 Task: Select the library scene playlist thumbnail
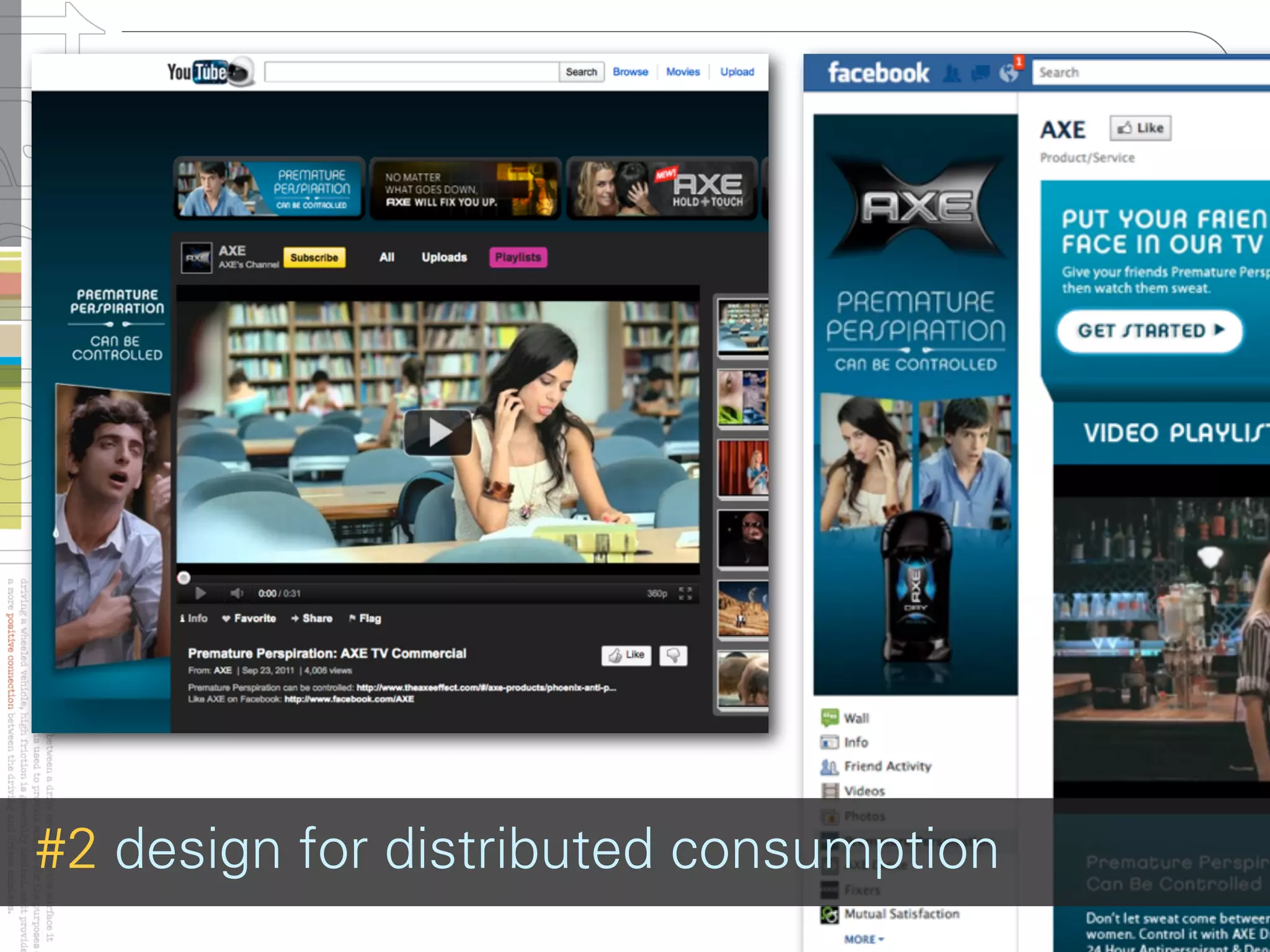(x=743, y=327)
